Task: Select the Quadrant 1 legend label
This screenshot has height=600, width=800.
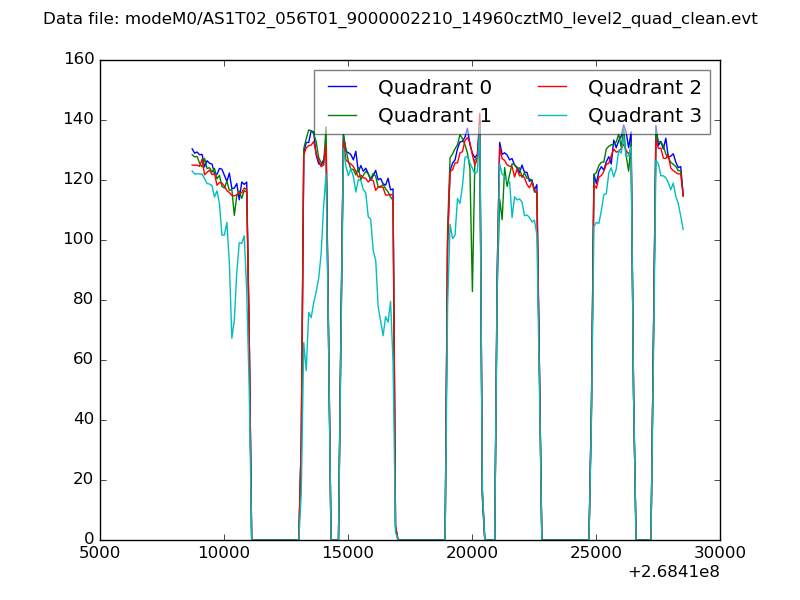Action: click(434, 115)
